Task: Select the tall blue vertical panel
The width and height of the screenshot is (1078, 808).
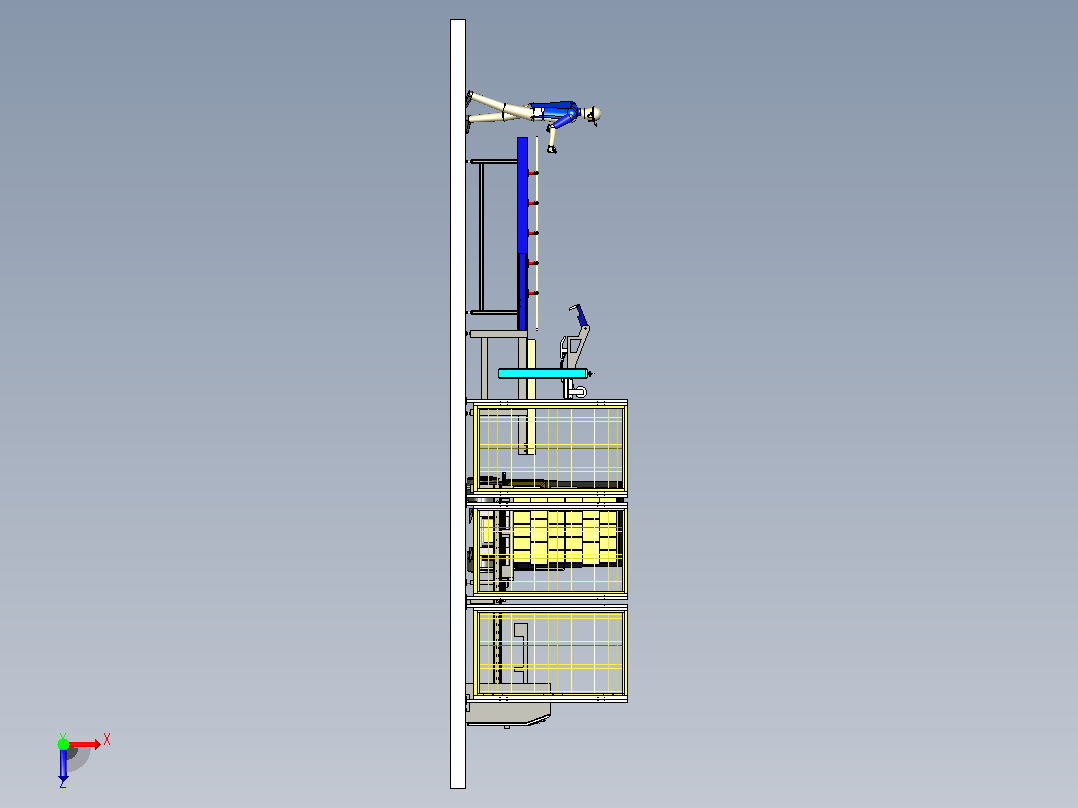Action: [x=522, y=233]
